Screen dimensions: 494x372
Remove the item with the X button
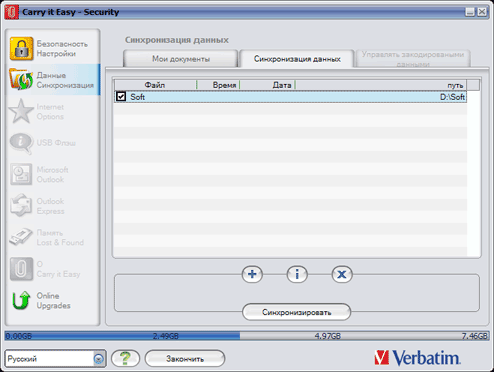pyautogui.click(x=342, y=274)
